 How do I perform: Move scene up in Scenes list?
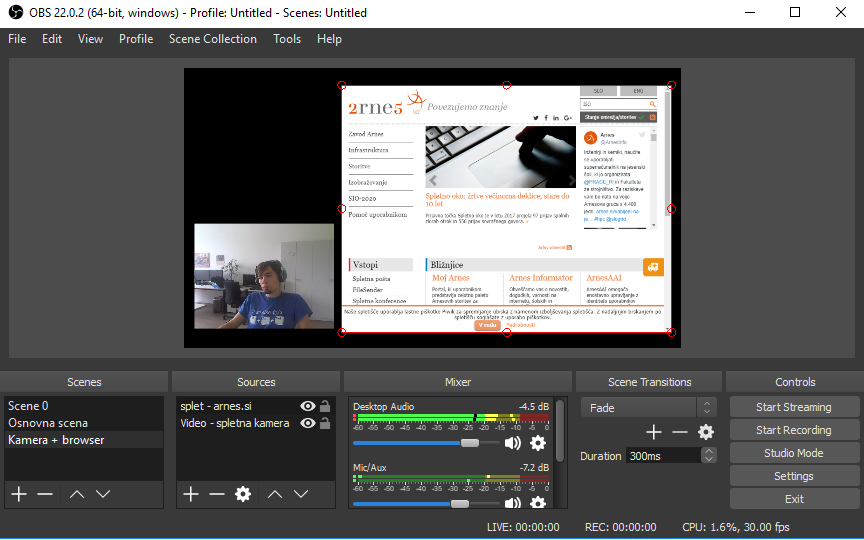tap(77, 494)
